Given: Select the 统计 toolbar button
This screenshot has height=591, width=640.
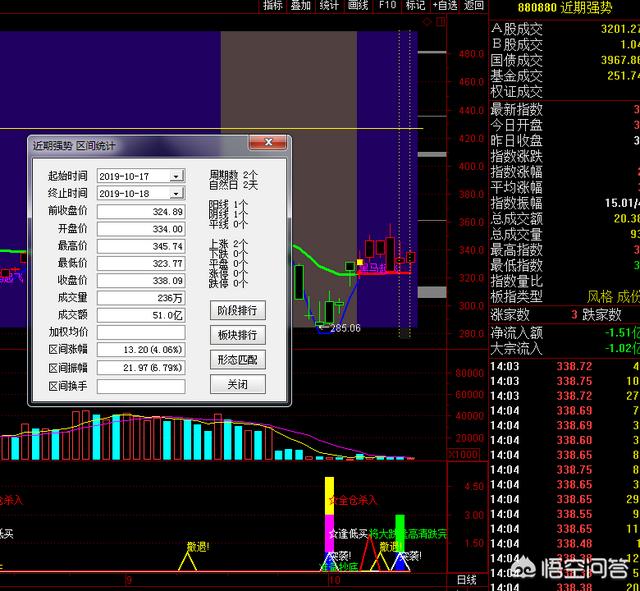Looking at the screenshot, I should pyautogui.click(x=329, y=5).
